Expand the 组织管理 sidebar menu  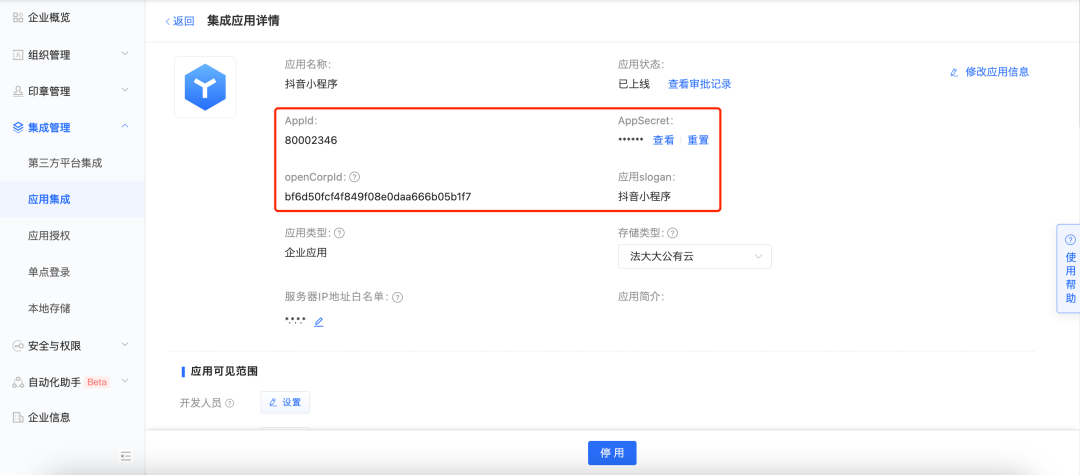tap(72, 55)
